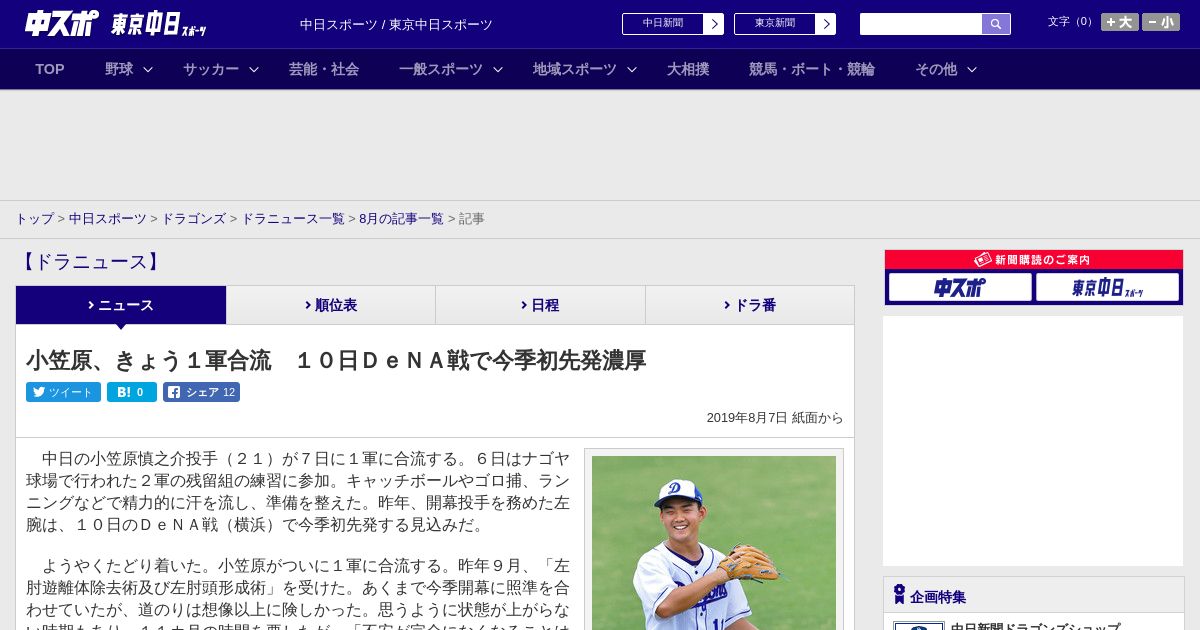1200x630 pixels.
Task: Switch to the 順位表 tab
Action: (x=331, y=305)
